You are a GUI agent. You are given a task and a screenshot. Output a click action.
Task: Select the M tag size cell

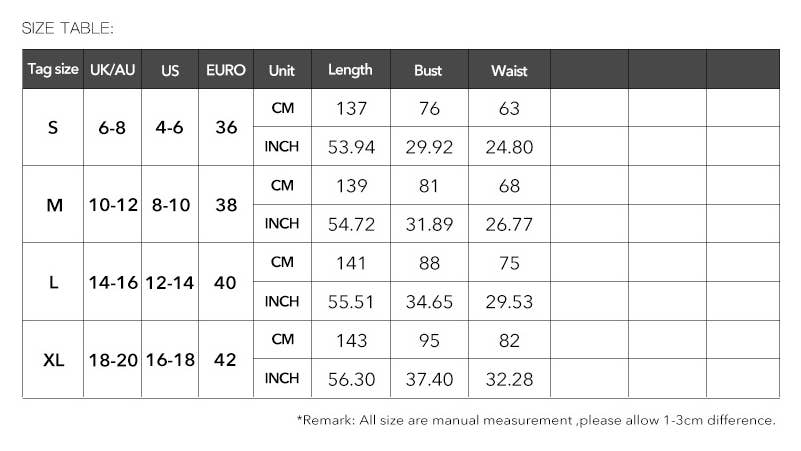coord(53,204)
